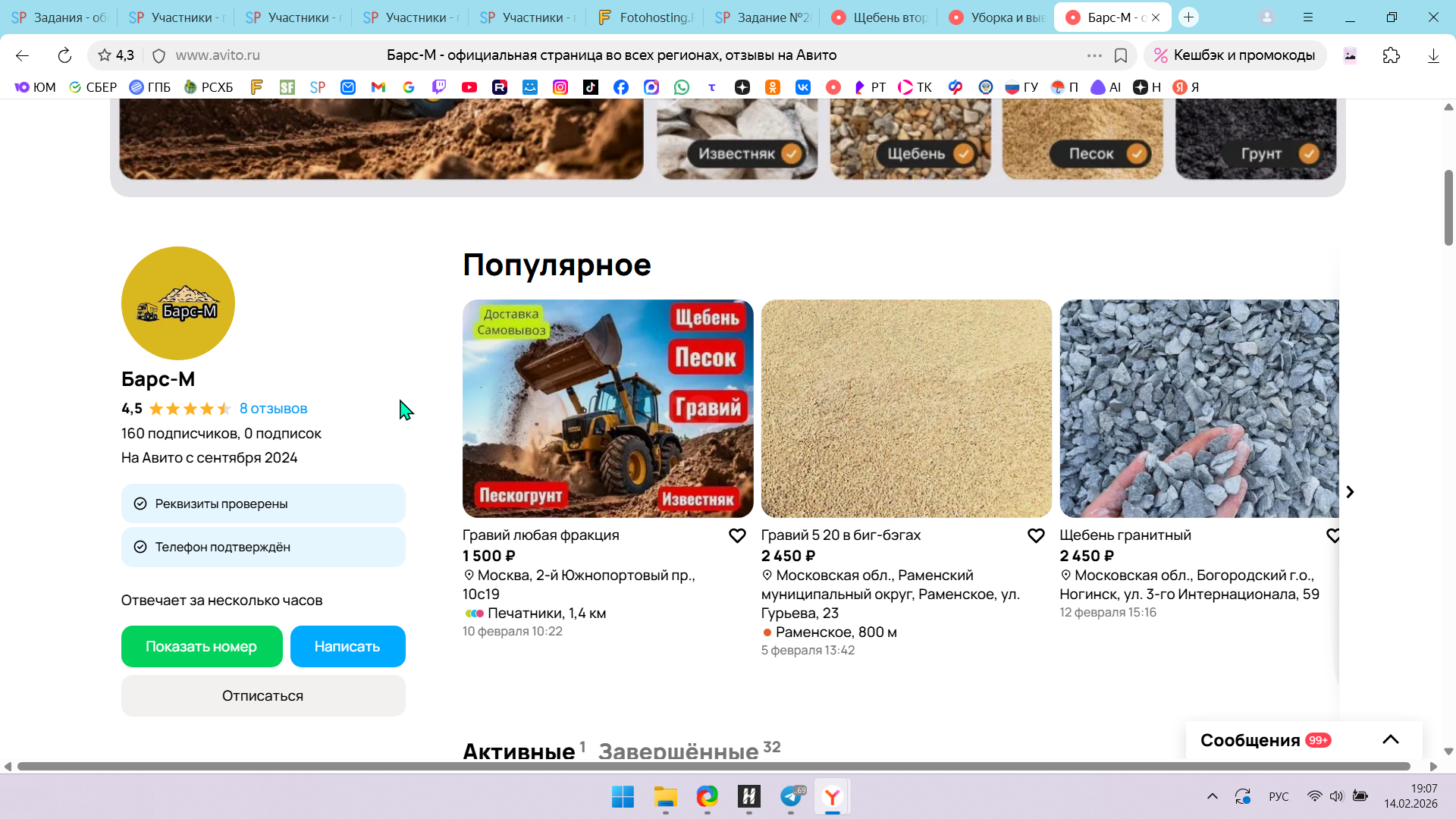Show next popular listings with right arrow
Screen dimensions: 1456x819
pos(1350,492)
